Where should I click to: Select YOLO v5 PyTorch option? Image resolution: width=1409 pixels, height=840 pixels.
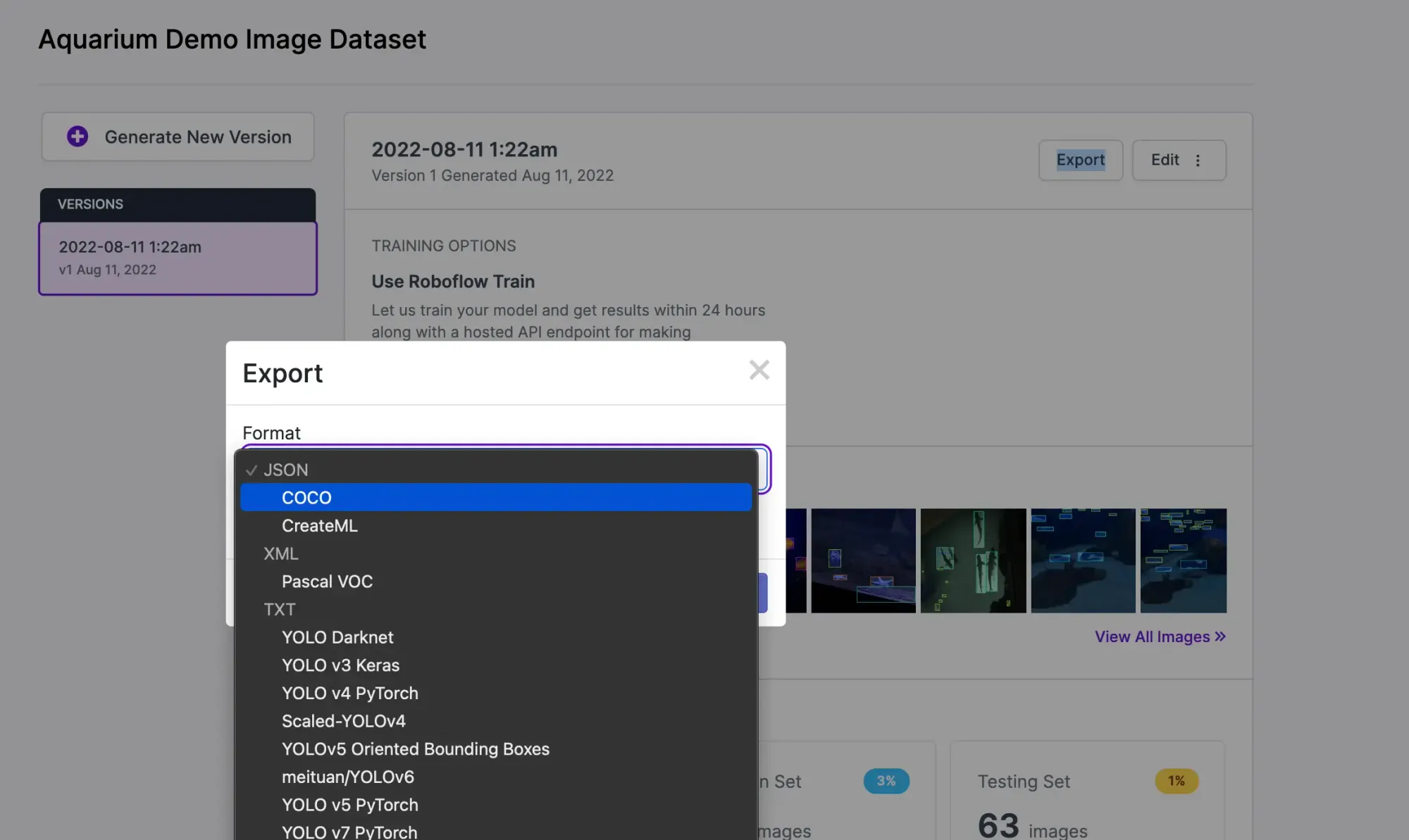click(x=349, y=805)
